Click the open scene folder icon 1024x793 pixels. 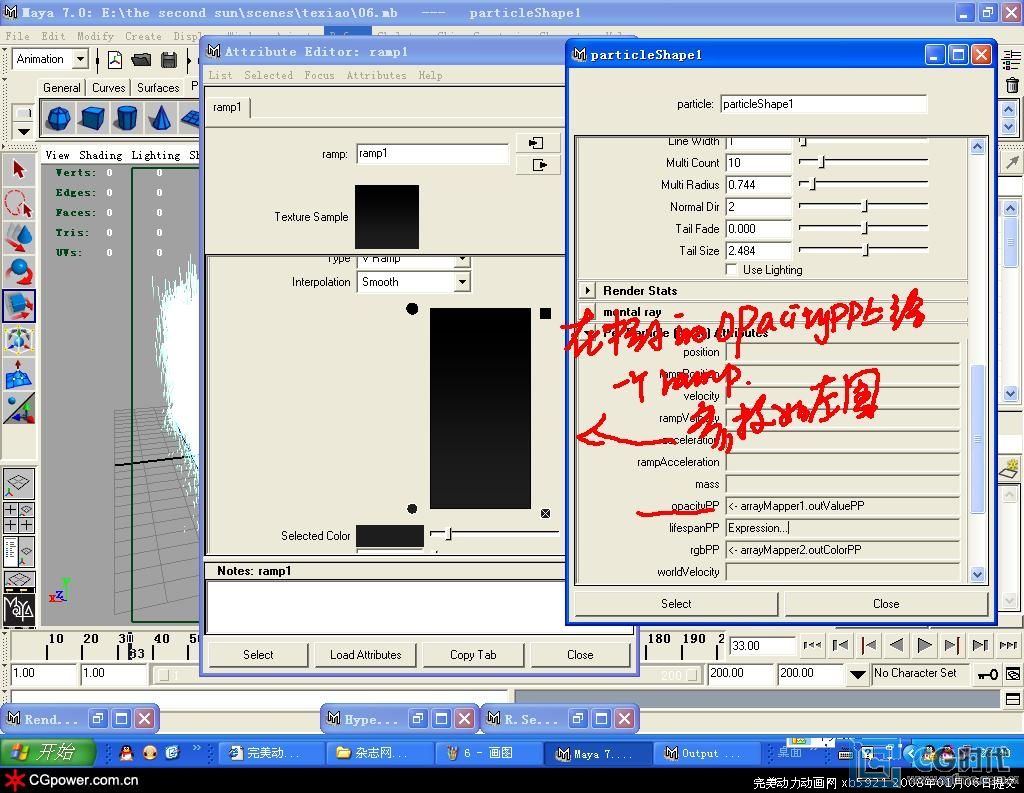click(x=141, y=60)
